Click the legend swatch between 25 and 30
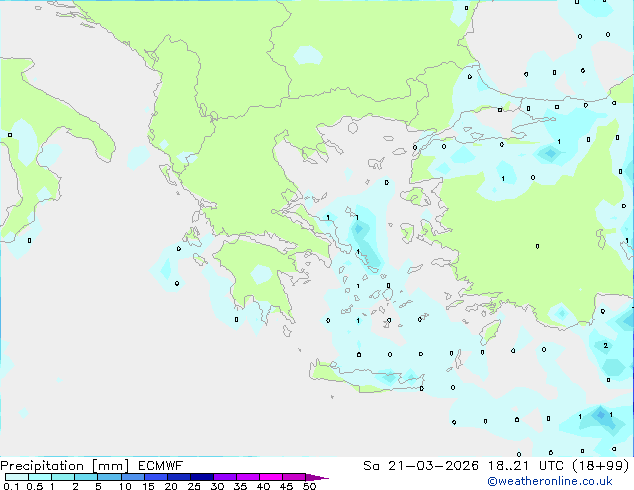Screen dimensions: 634x490 point(202,477)
